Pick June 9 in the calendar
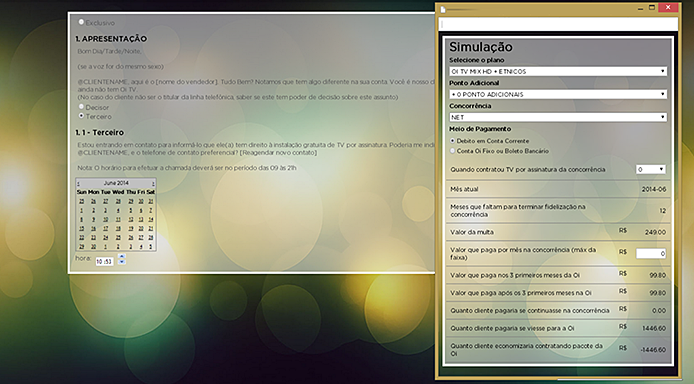The height and width of the screenshot is (384, 694). tap(93, 219)
